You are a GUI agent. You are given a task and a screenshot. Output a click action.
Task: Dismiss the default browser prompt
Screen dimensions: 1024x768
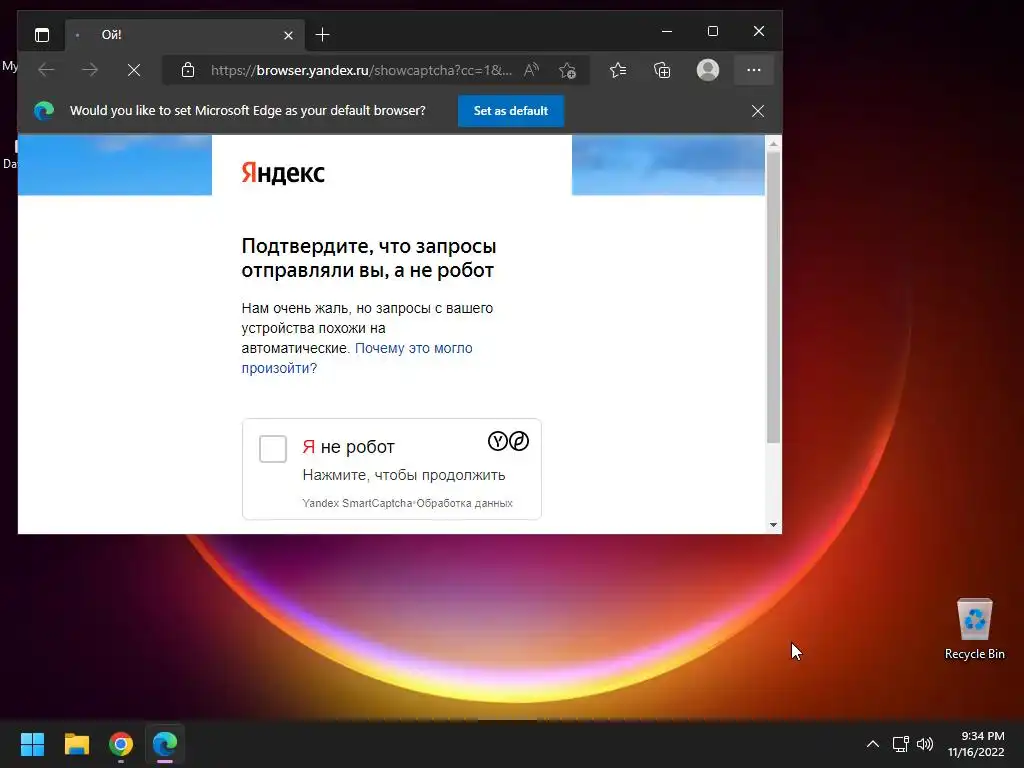tap(758, 111)
